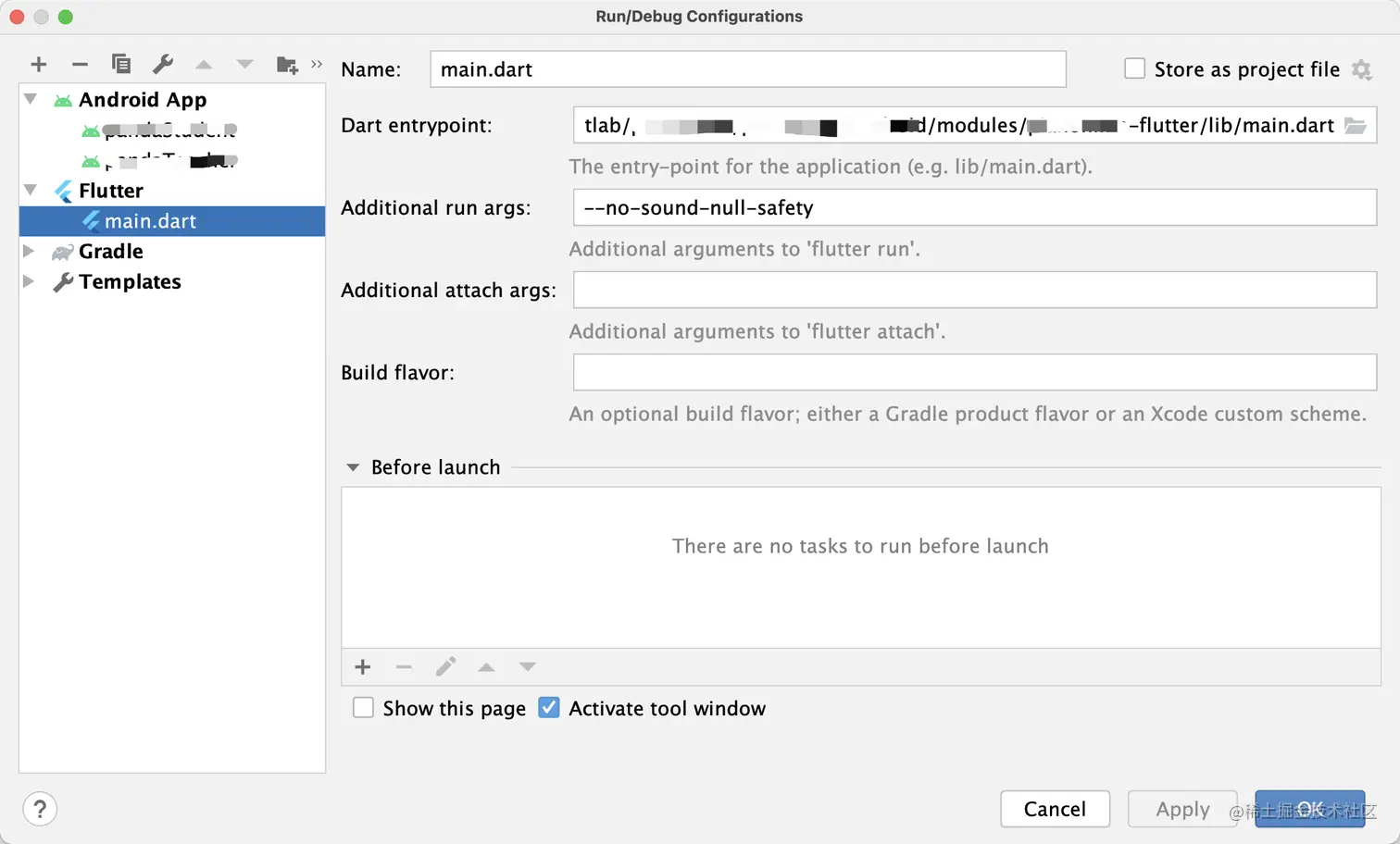Copy the selected configuration

point(121,64)
